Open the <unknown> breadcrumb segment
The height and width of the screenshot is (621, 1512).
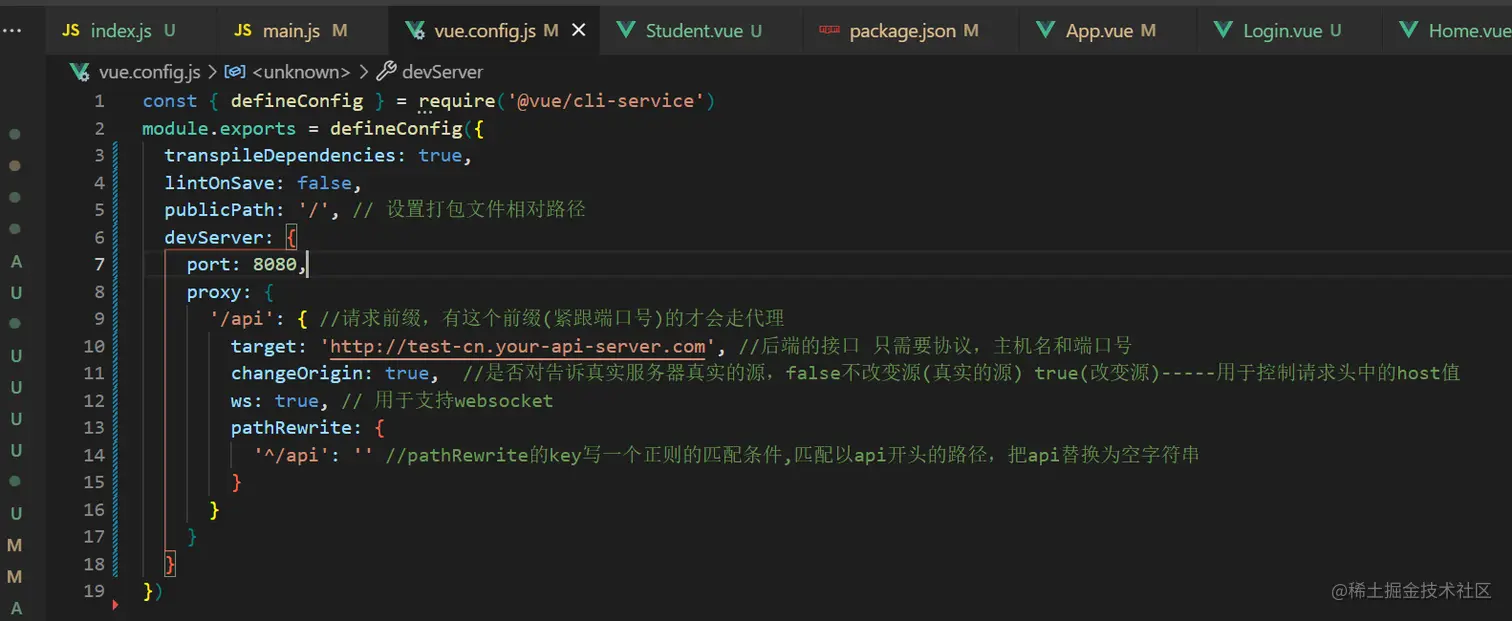coord(301,72)
